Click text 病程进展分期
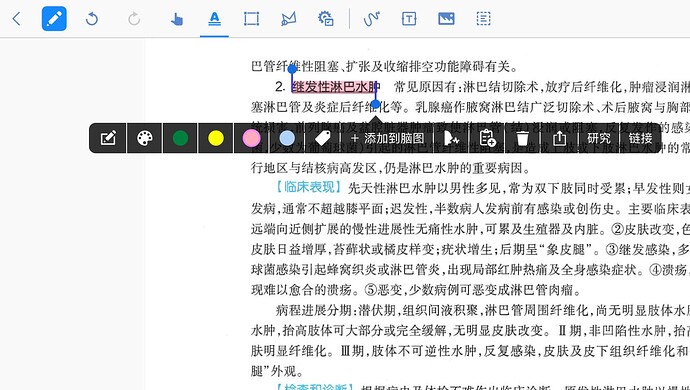690x390 pixels. click(313, 310)
